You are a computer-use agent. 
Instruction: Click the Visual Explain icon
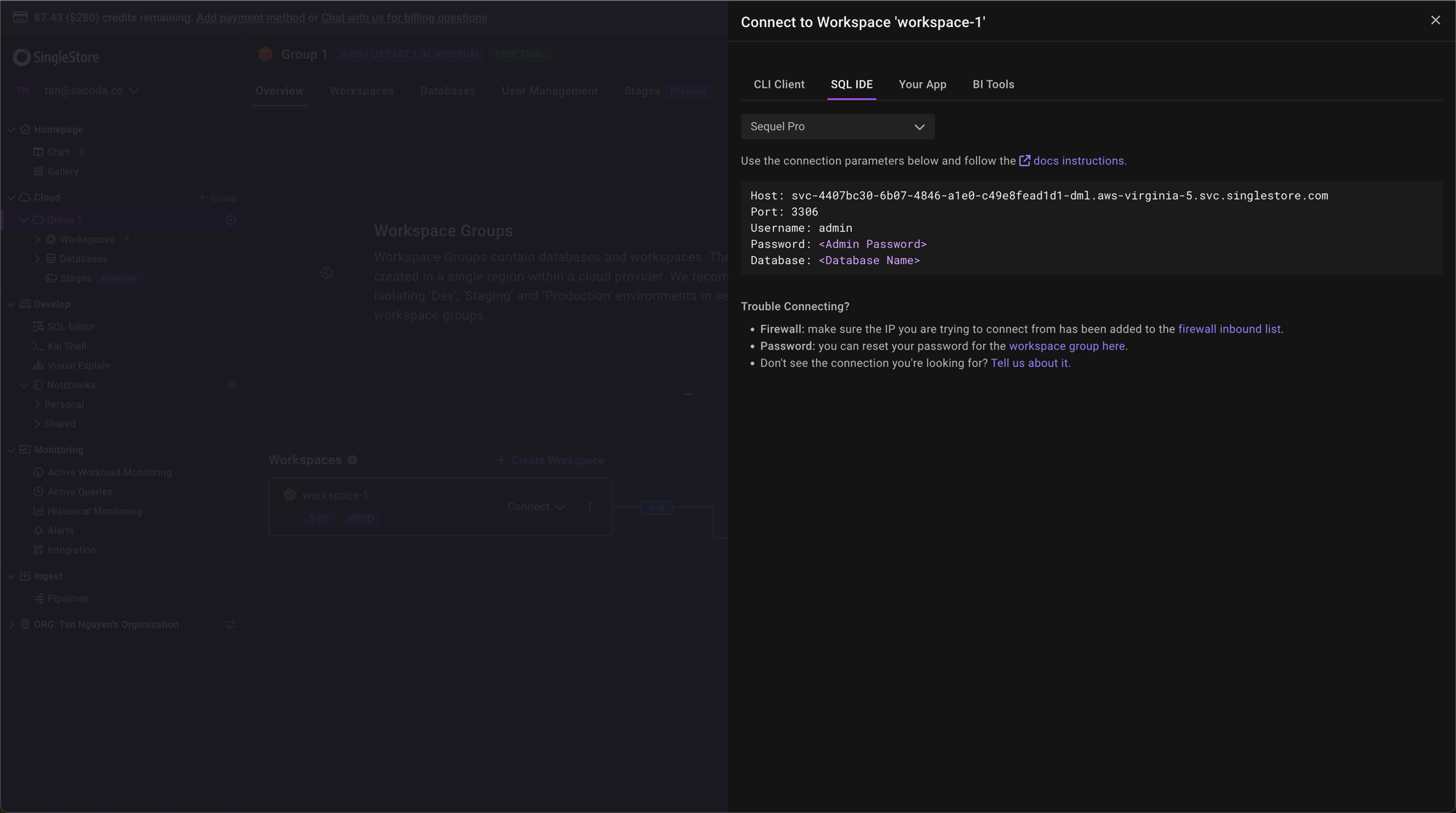(x=39, y=365)
